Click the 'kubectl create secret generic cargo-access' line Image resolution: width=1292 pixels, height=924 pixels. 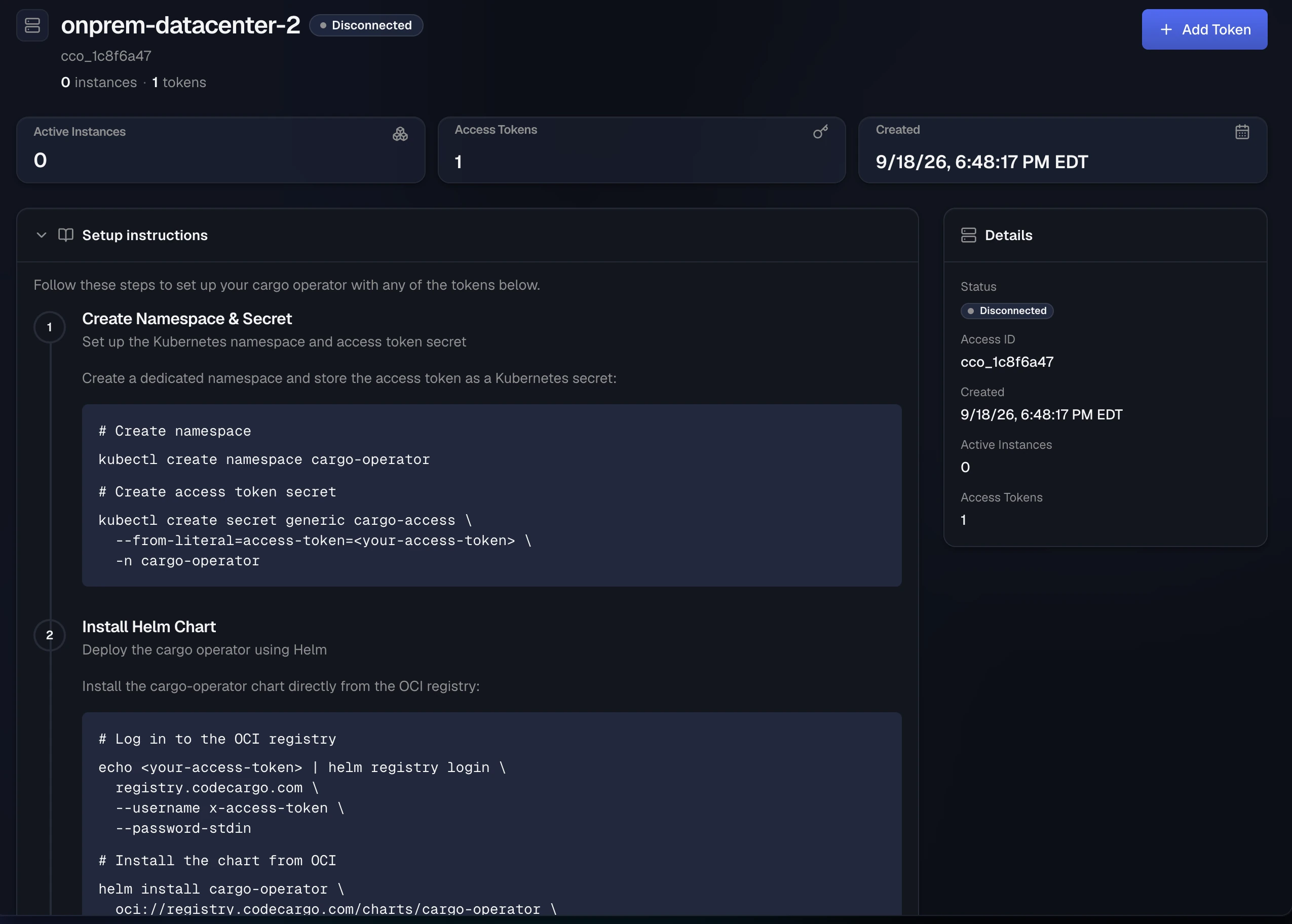(x=285, y=520)
